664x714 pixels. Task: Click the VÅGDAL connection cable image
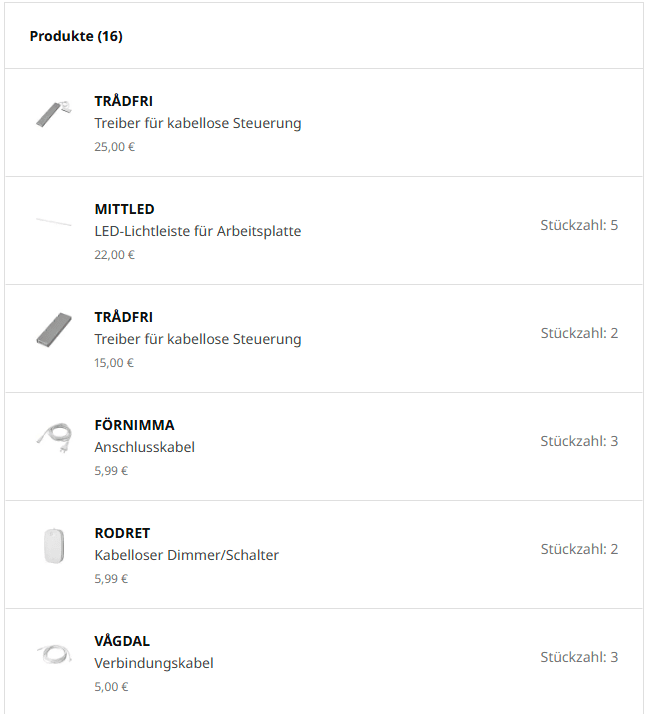[x=54, y=653]
